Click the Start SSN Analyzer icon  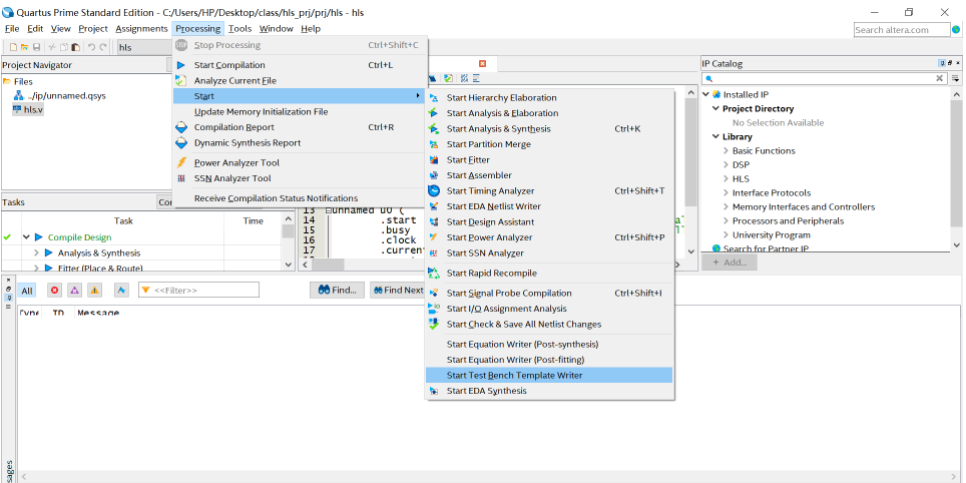tap(434, 253)
